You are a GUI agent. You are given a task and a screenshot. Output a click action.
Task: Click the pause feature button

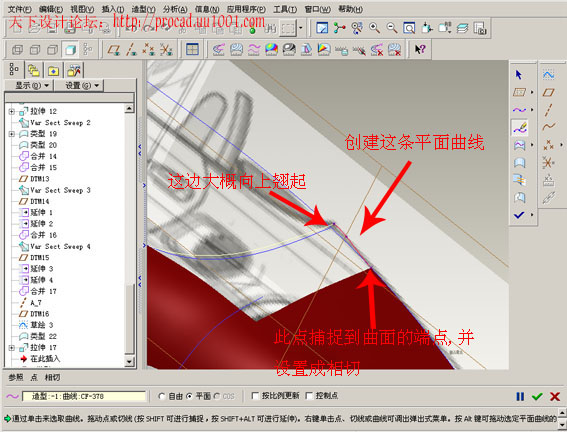520,397
